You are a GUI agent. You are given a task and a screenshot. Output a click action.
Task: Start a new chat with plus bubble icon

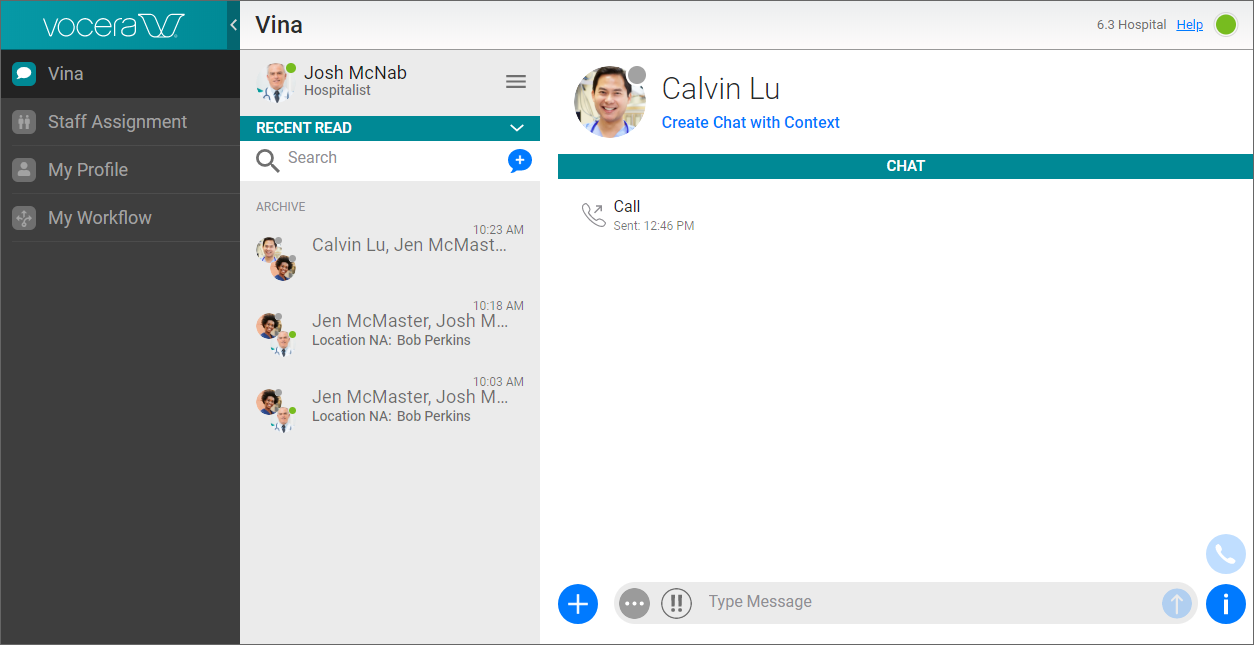[x=519, y=160]
